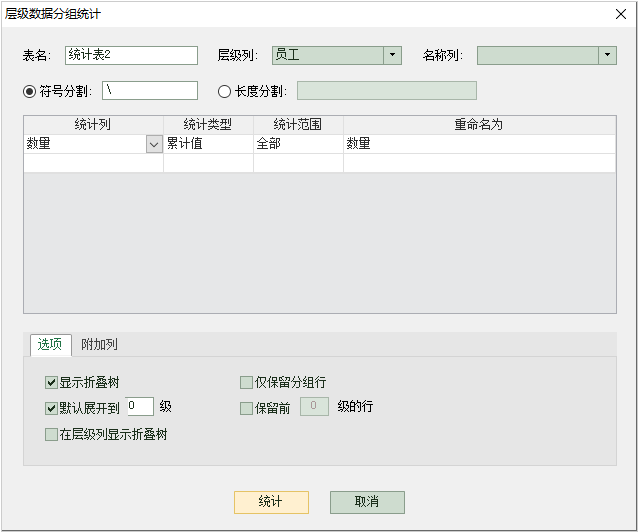
Task: Click the 重命名为 cell containing 数量
Action: [478, 144]
